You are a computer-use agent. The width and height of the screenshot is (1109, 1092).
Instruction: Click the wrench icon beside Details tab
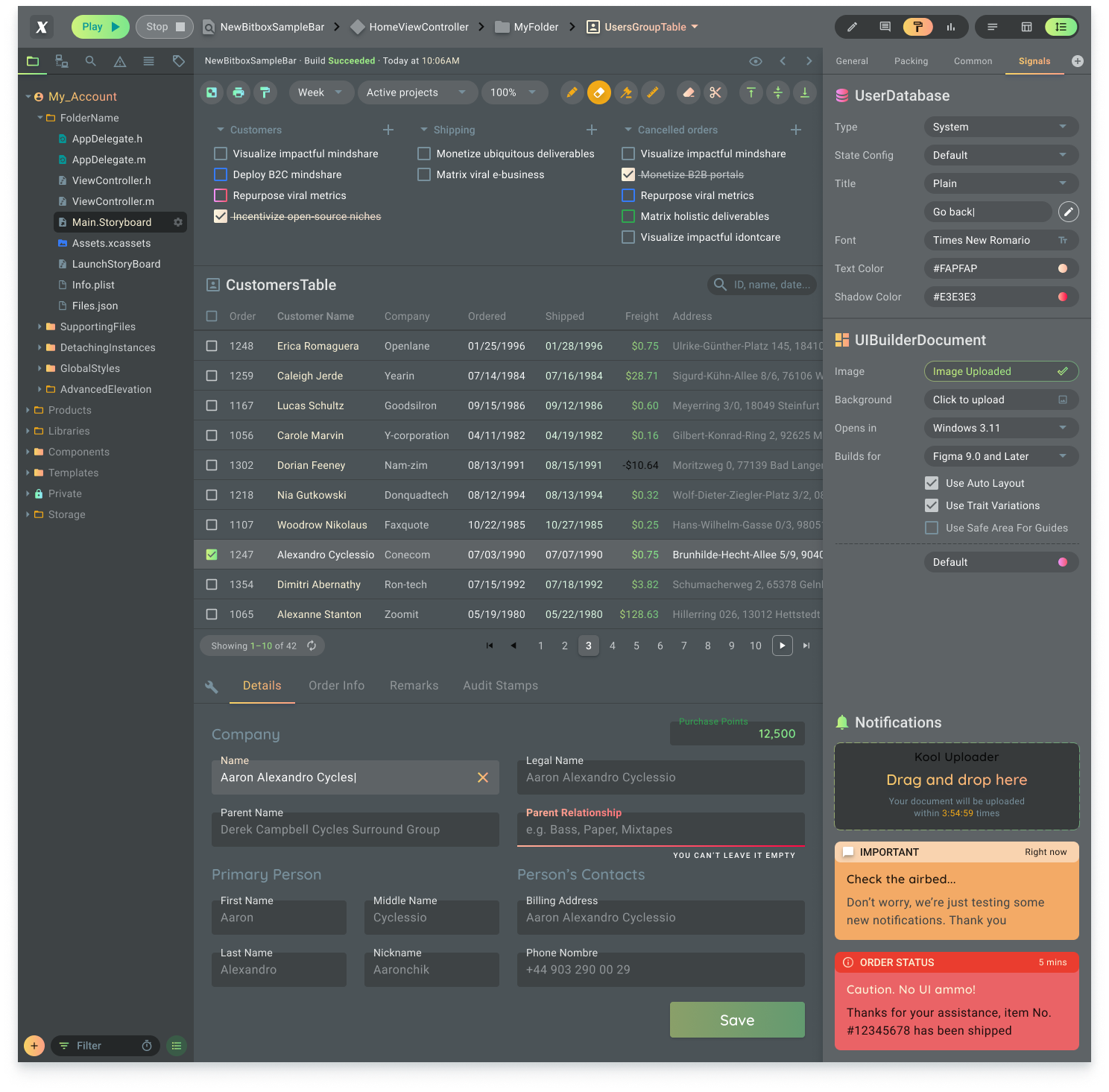(x=212, y=687)
